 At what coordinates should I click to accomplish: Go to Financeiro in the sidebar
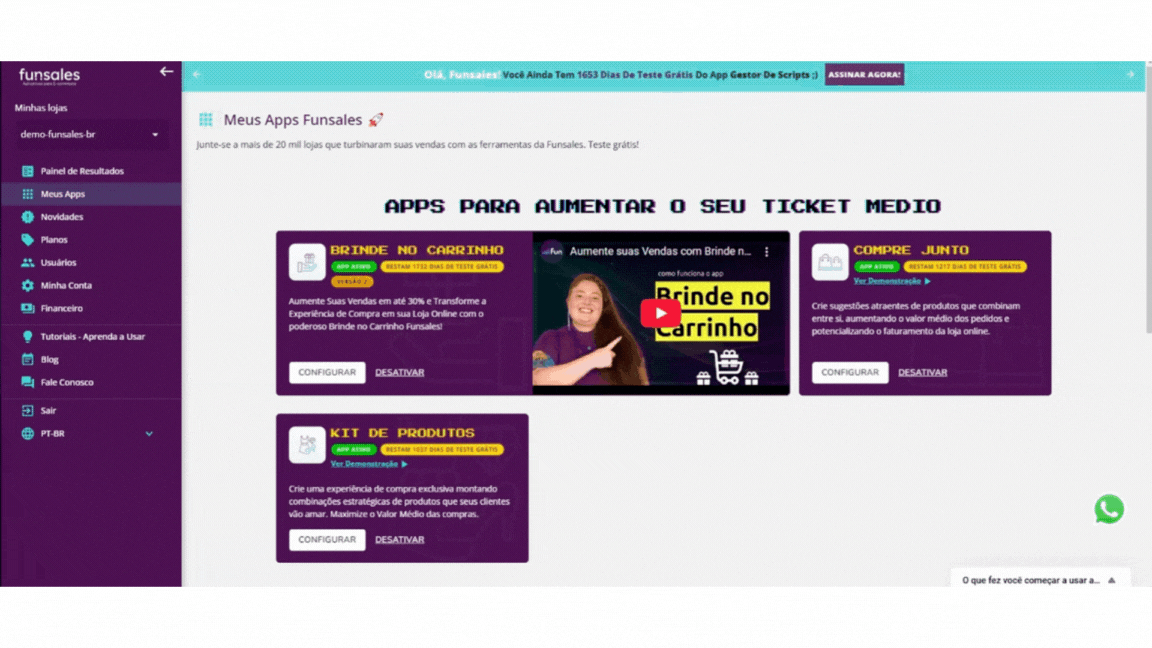(62, 309)
